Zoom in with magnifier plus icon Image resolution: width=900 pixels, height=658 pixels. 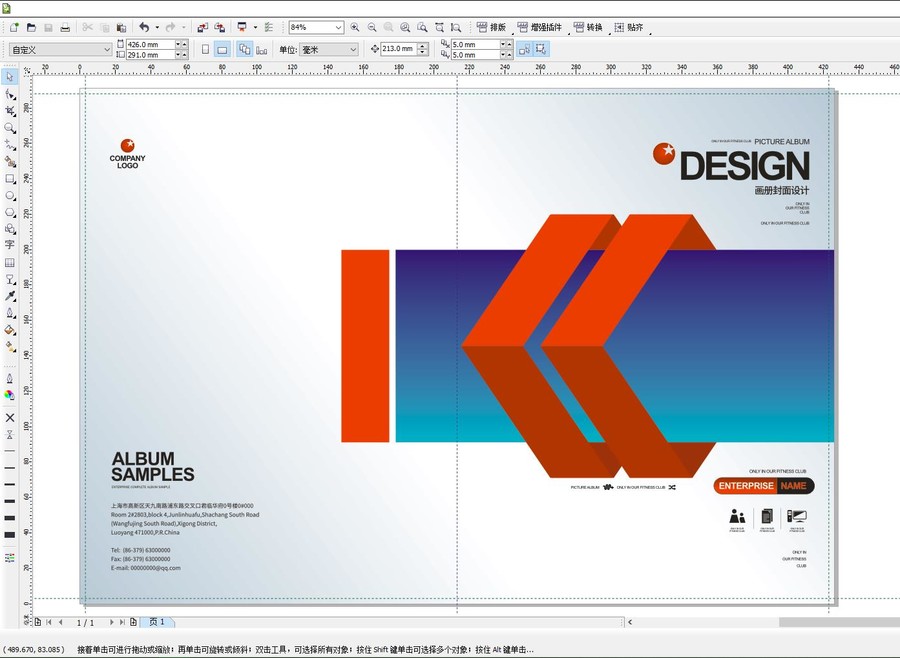pyautogui.click(x=355, y=27)
